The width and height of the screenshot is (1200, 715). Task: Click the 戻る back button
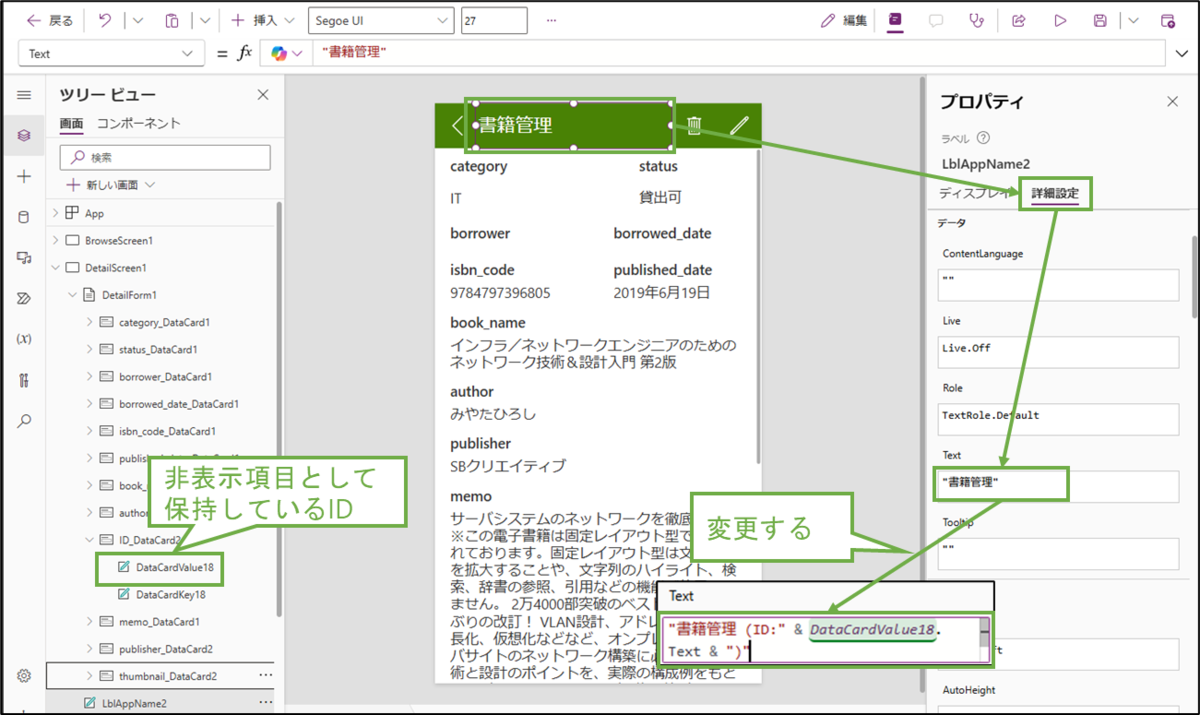tap(50, 20)
